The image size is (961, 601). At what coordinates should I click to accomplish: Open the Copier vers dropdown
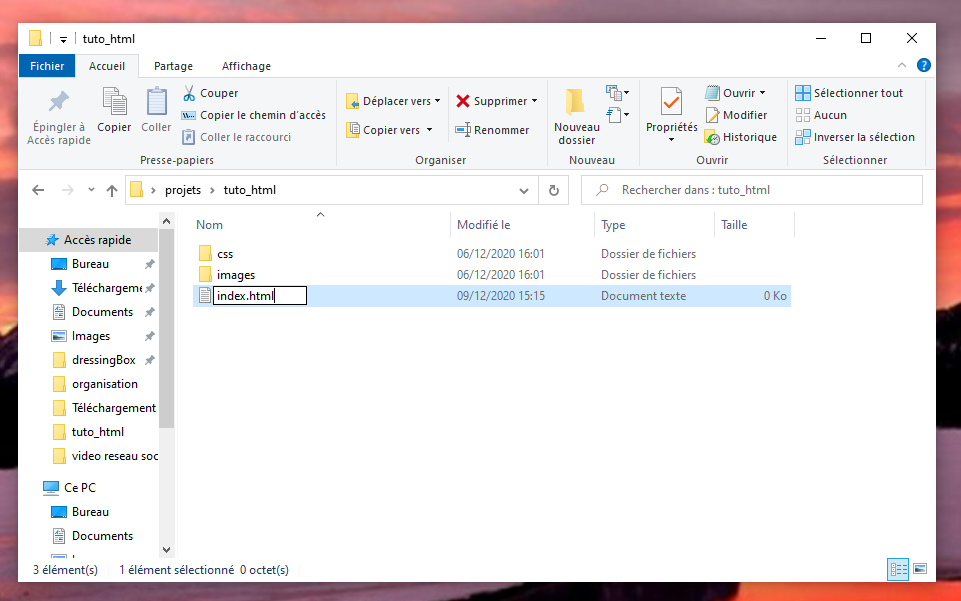(389, 130)
